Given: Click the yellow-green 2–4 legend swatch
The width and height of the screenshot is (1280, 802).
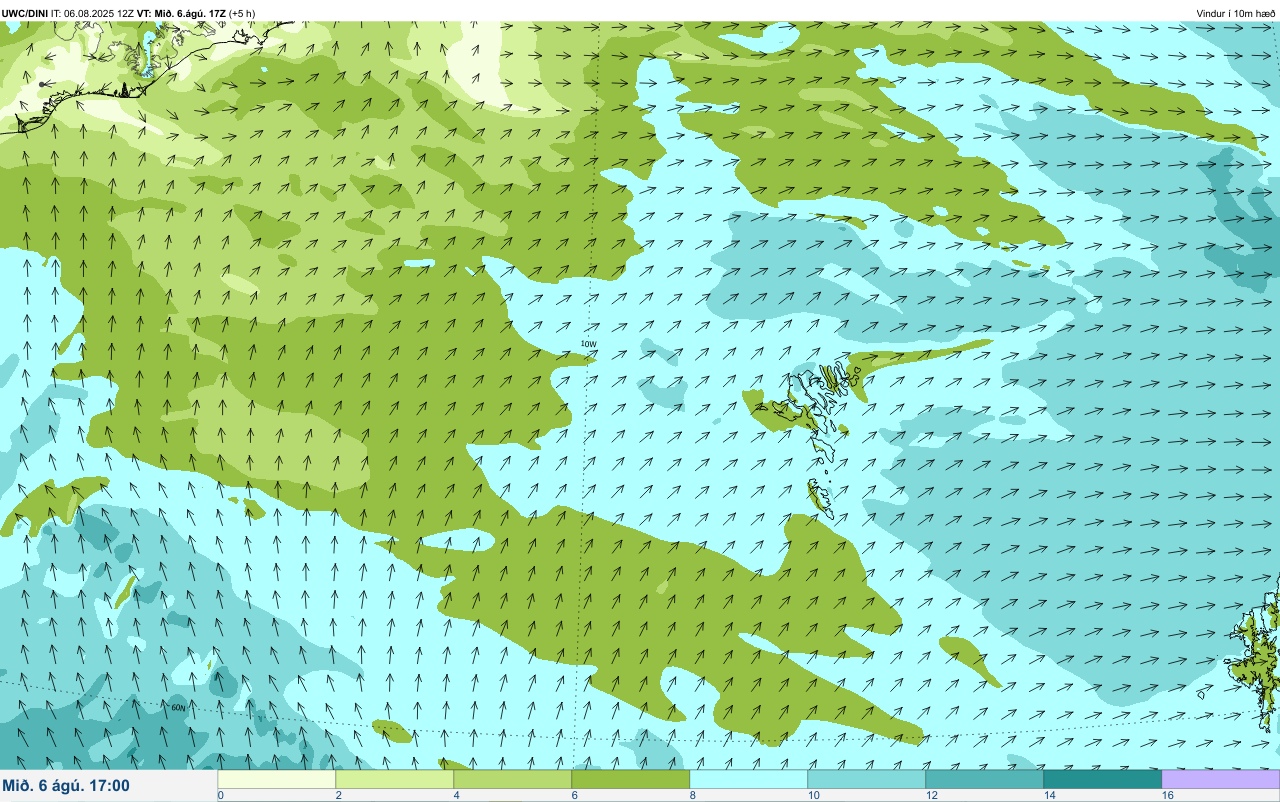Looking at the screenshot, I should tap(394, 779).
